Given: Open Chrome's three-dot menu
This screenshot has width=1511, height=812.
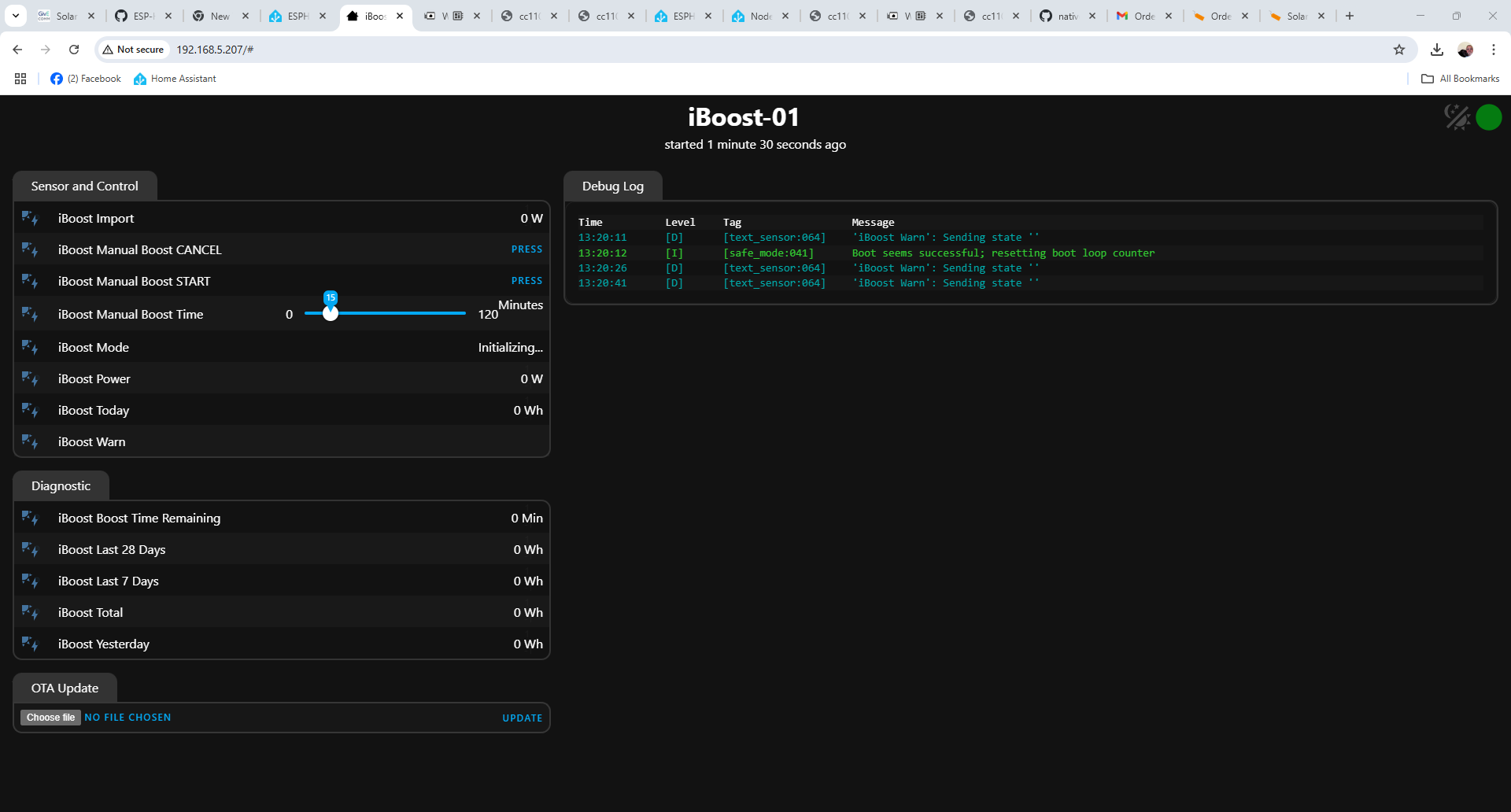Looking at the screenshot, I should tap(1494, 50).
